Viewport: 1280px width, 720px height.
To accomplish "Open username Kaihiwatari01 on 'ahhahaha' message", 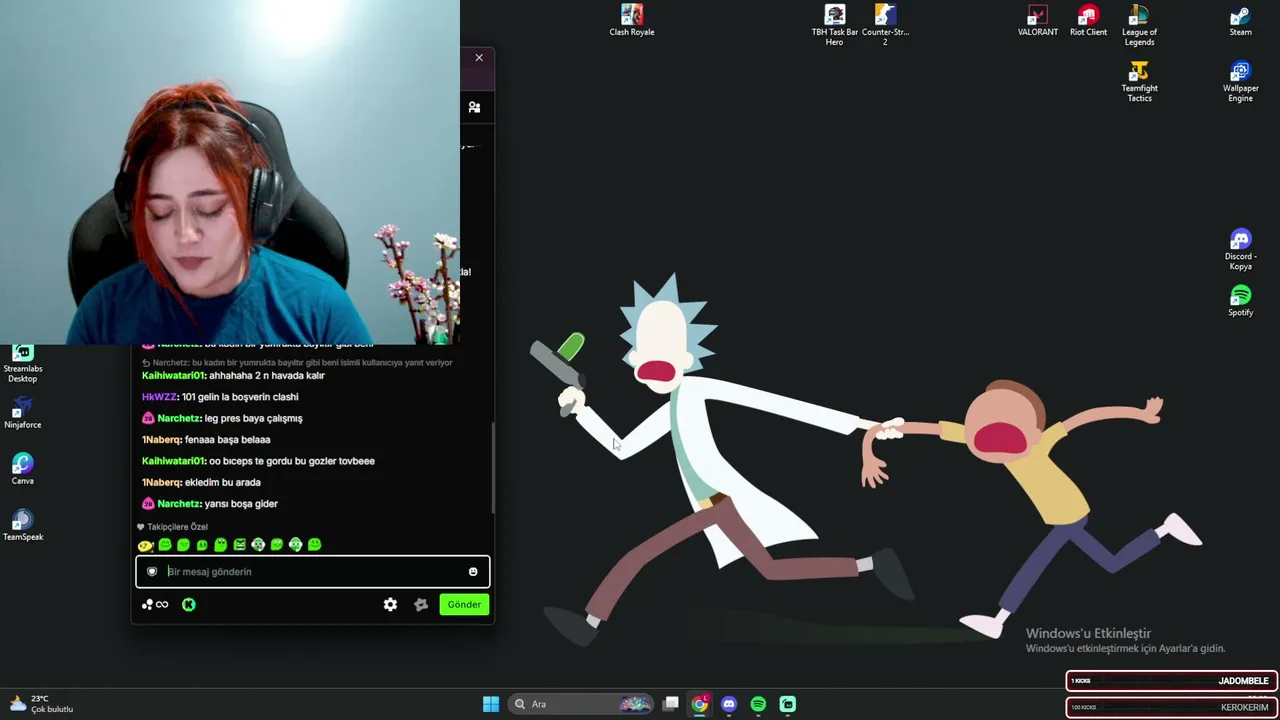I will click(173, 376).
